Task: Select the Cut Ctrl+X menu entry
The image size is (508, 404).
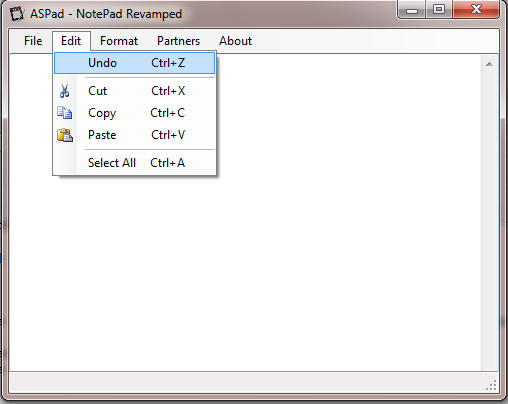Action: pyautogui.click(x=134, y=91)
